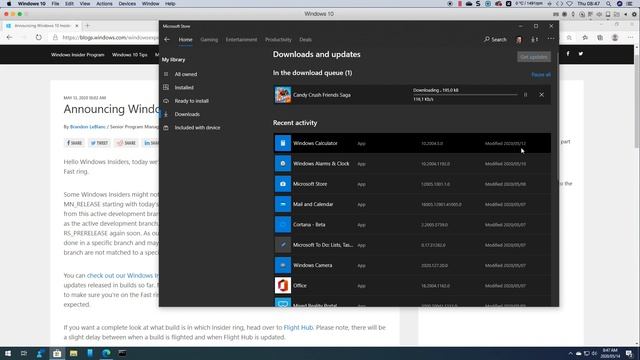Screen dimensions: 640x360
Task: Open the Store See more menu
Action: click(x=551, y=39)
